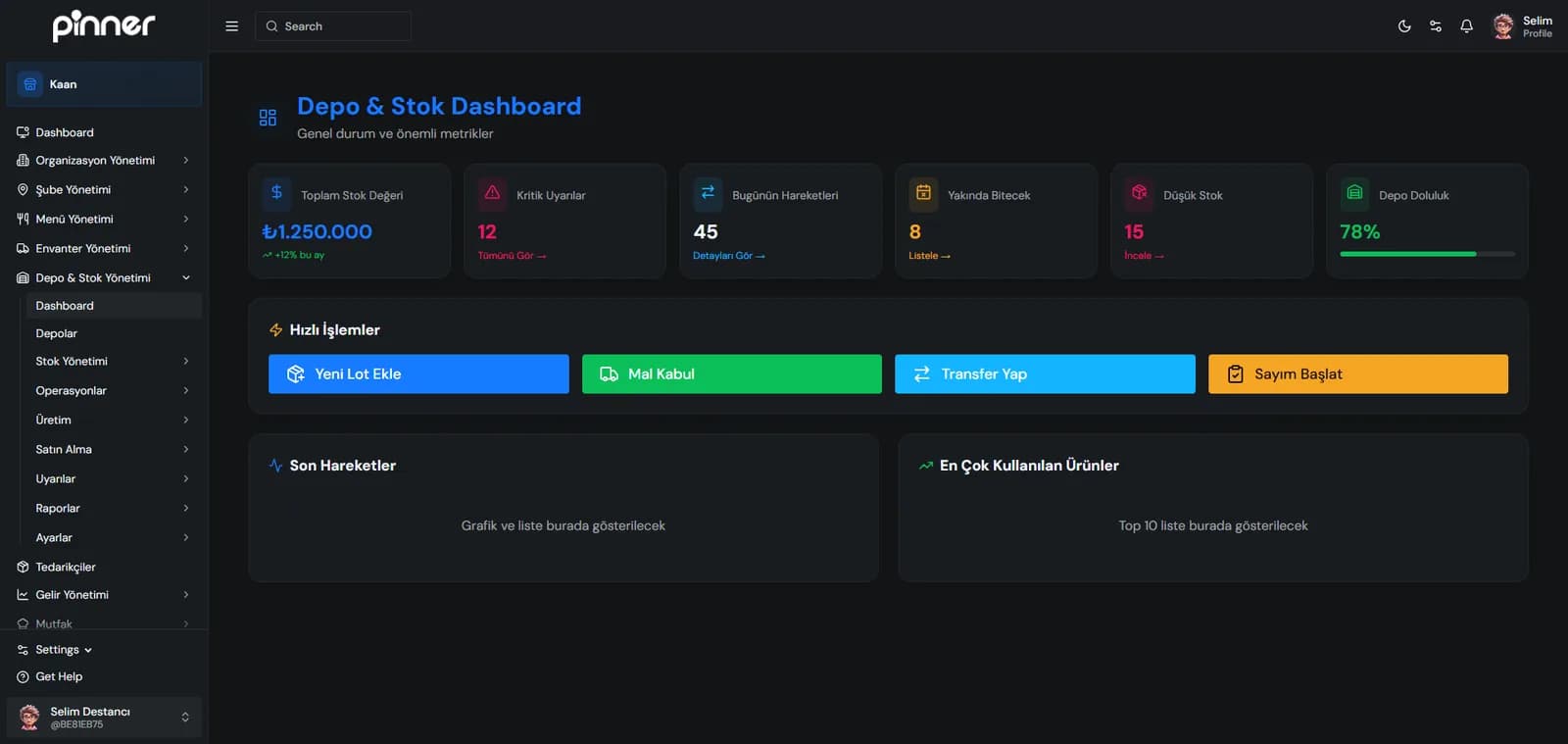Click the warehouse icon on Depo Doluluk card
Screen dimensions: 1568x744
(1354, 193)
